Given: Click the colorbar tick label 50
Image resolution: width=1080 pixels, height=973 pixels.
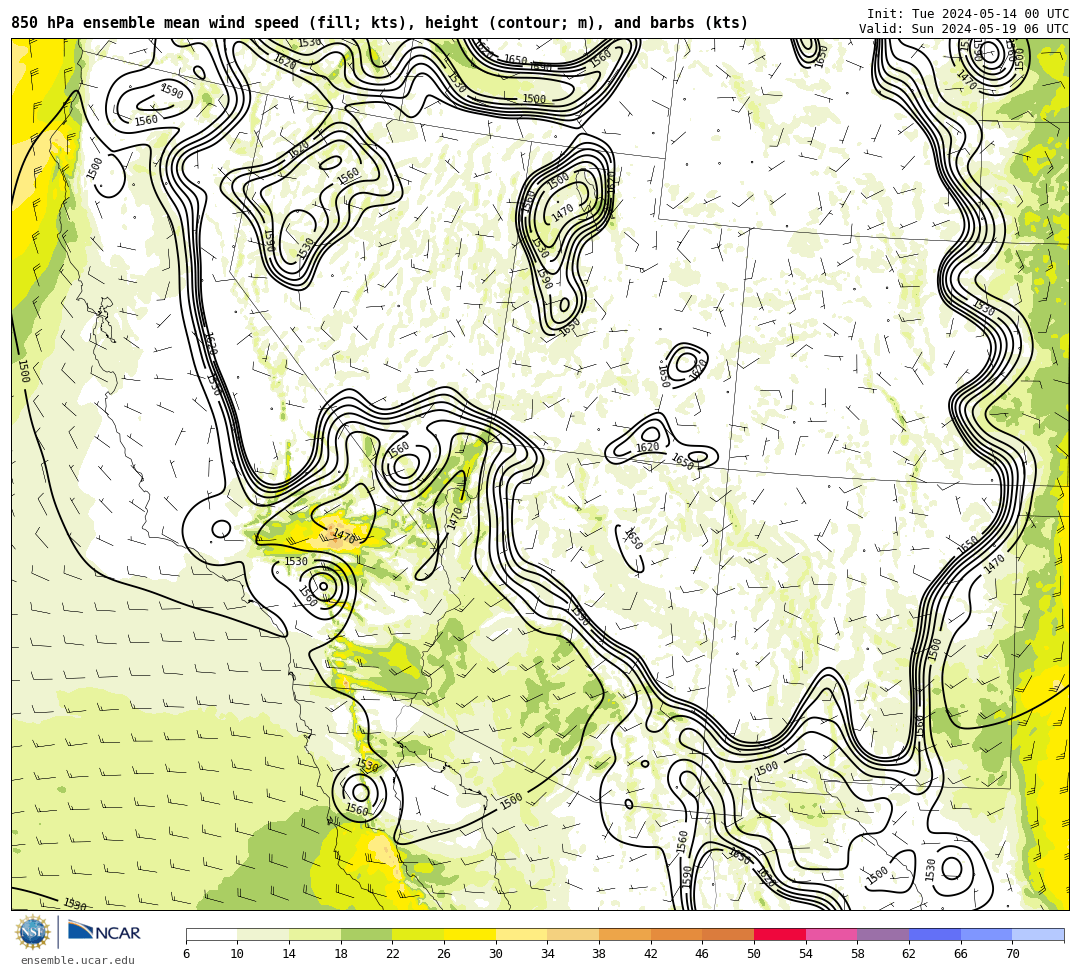Looking at the screenshot, I should coord(754,954).
